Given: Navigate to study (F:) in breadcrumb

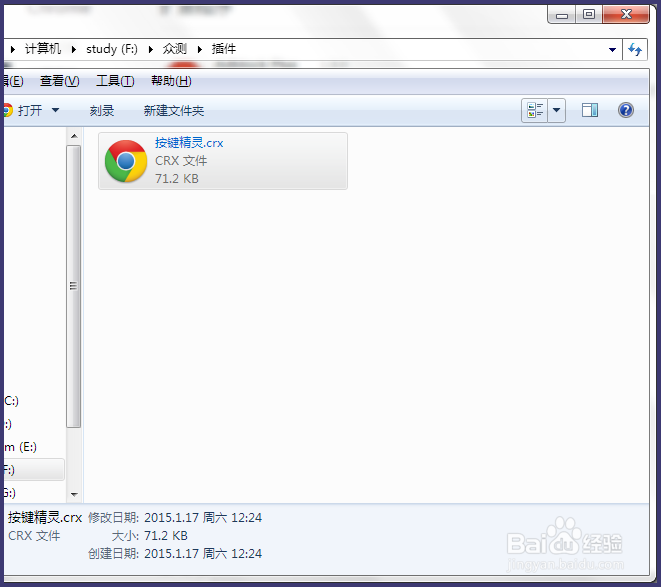Looking at the screenshot, I should point(112,49).
